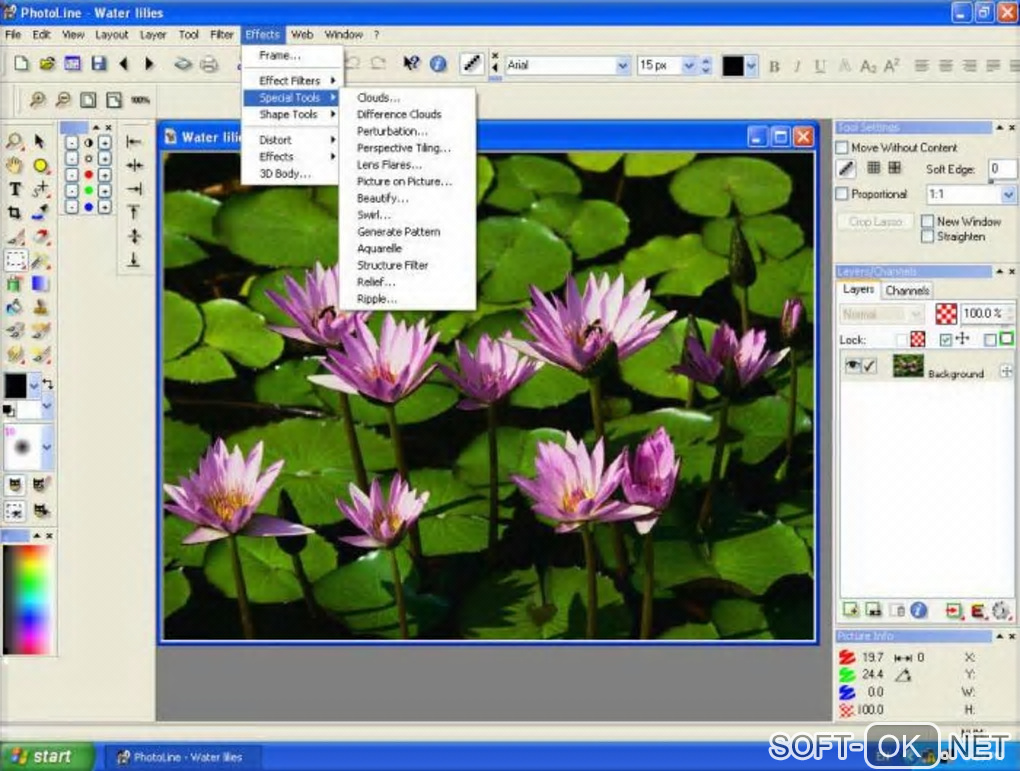Viewport: 1020px width, 771px height.
Task: Click the layer opacity 100.0 % field
Action: click(985, 314)
